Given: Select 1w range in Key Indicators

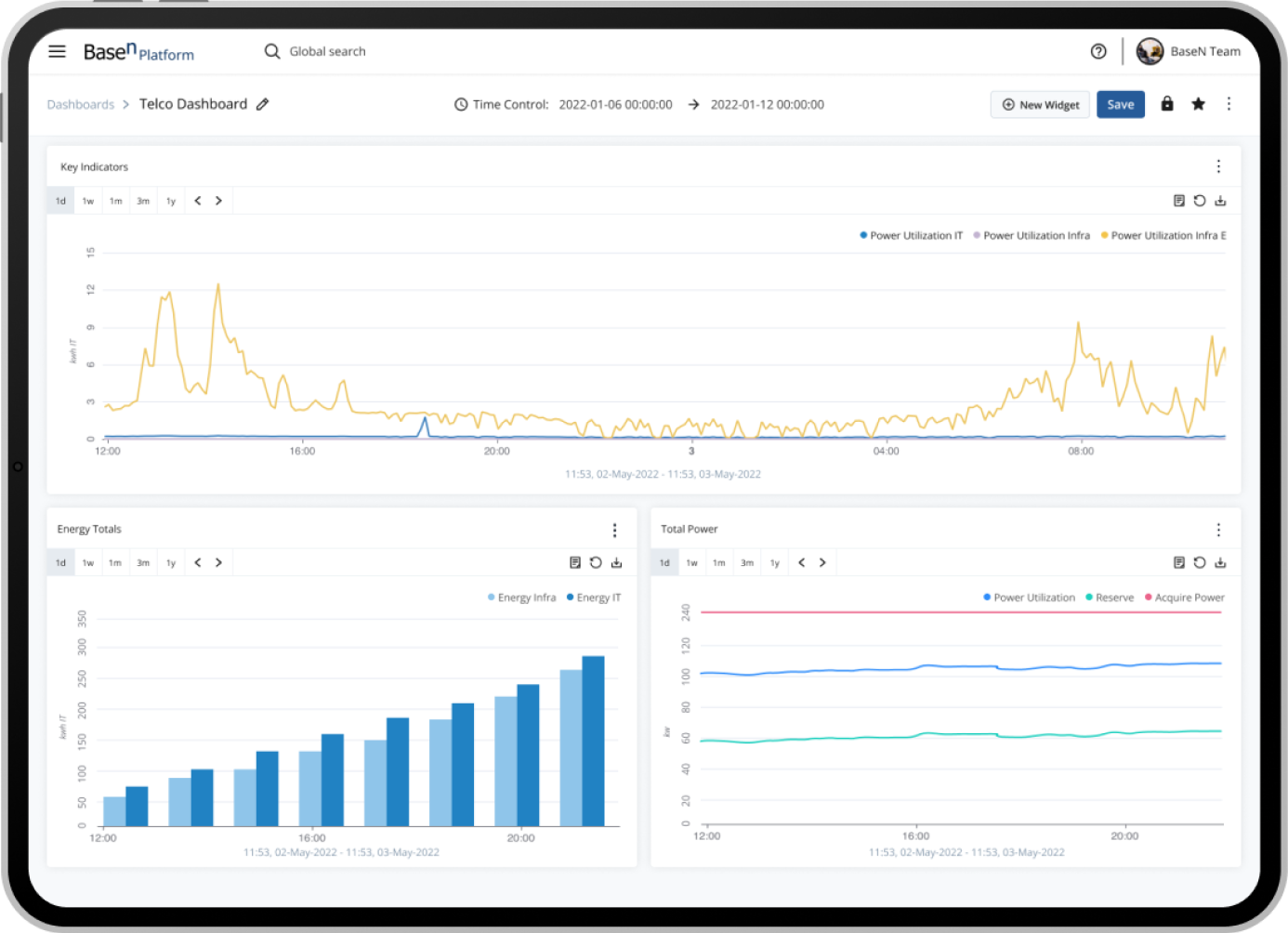Looking at the screenshot, I should coord(88,201).
